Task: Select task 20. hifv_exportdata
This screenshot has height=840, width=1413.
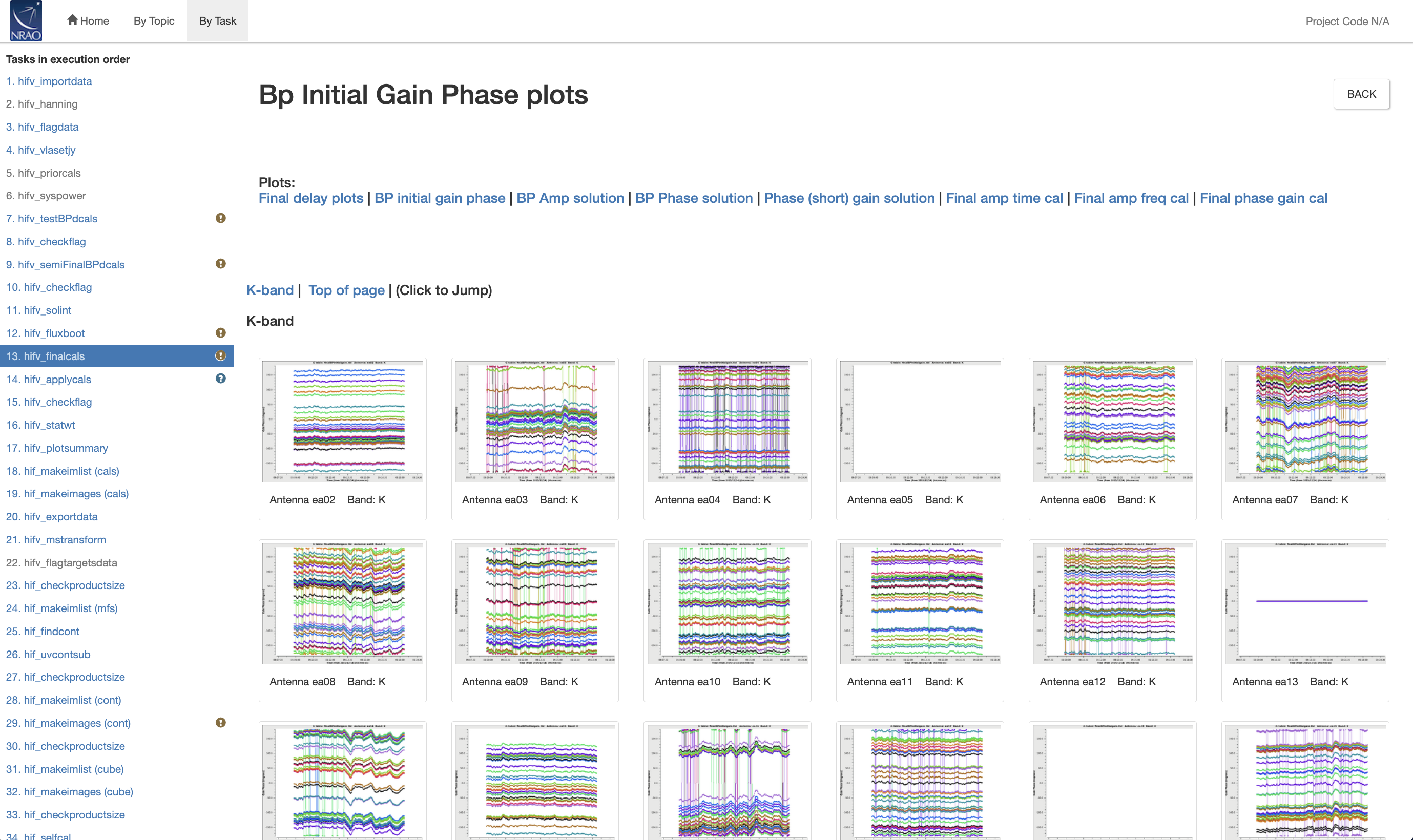Action: pyautogui.click(x=52, y=516)
